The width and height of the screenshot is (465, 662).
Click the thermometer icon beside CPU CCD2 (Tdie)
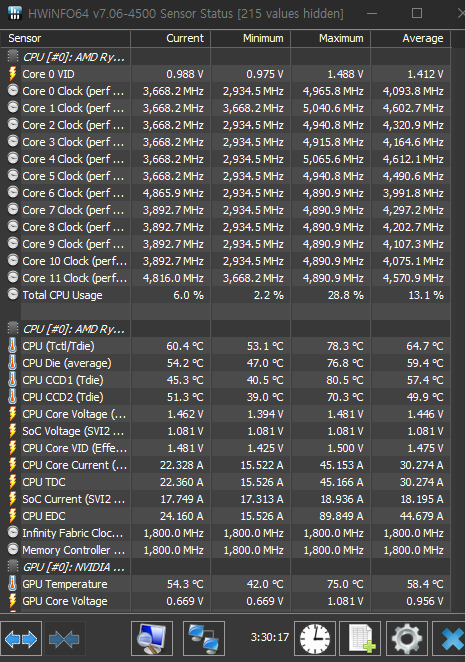click(13, 397)
